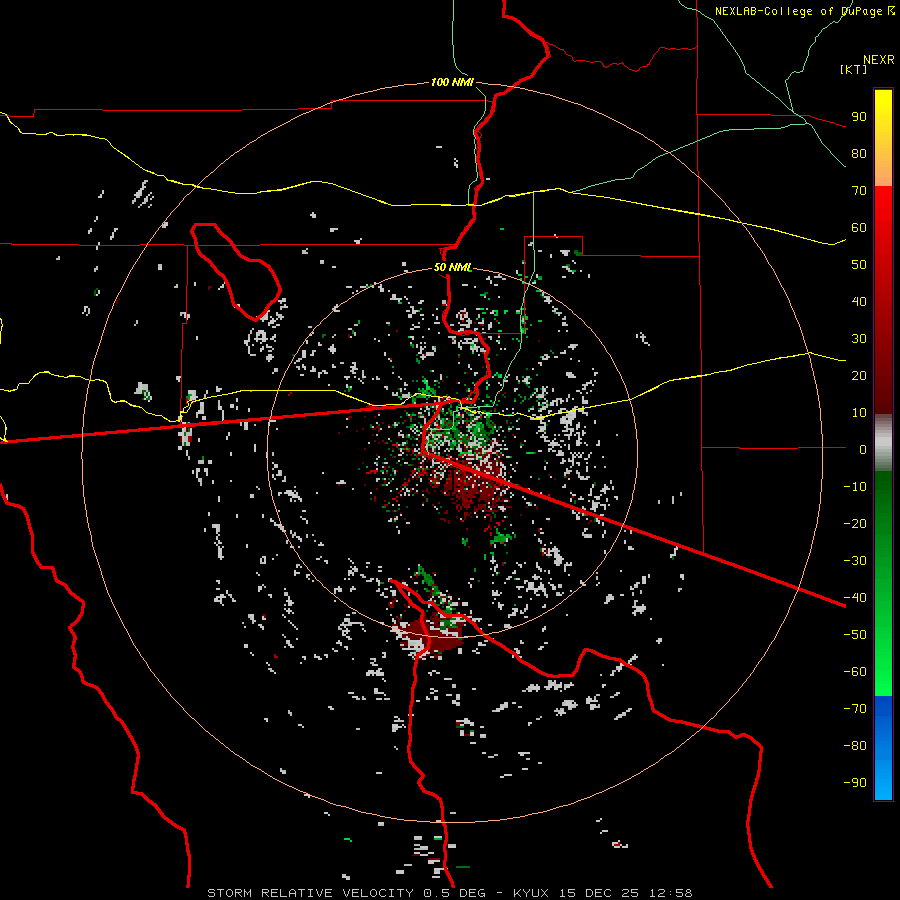Select the 30 value on velocity scale
Screen dimensions: 900x900
859,339
